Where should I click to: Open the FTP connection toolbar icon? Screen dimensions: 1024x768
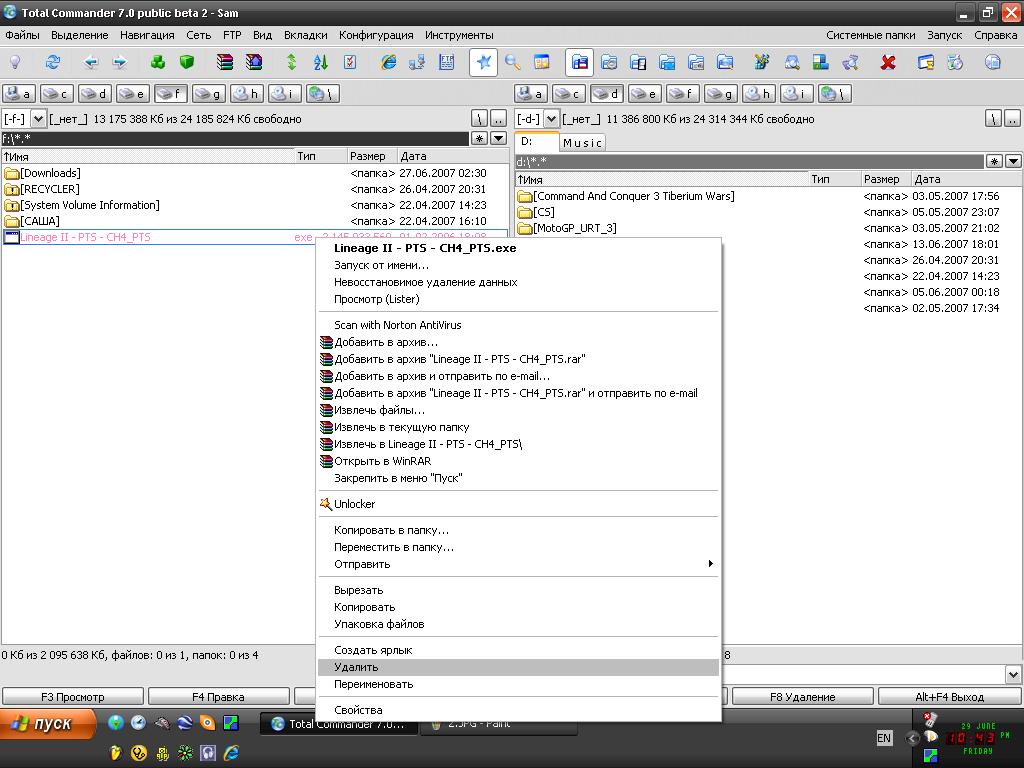point(446,63)
